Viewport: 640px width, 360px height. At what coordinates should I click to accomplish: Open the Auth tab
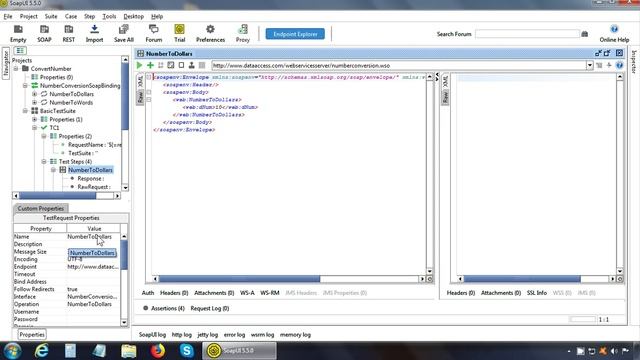(148, 293)
